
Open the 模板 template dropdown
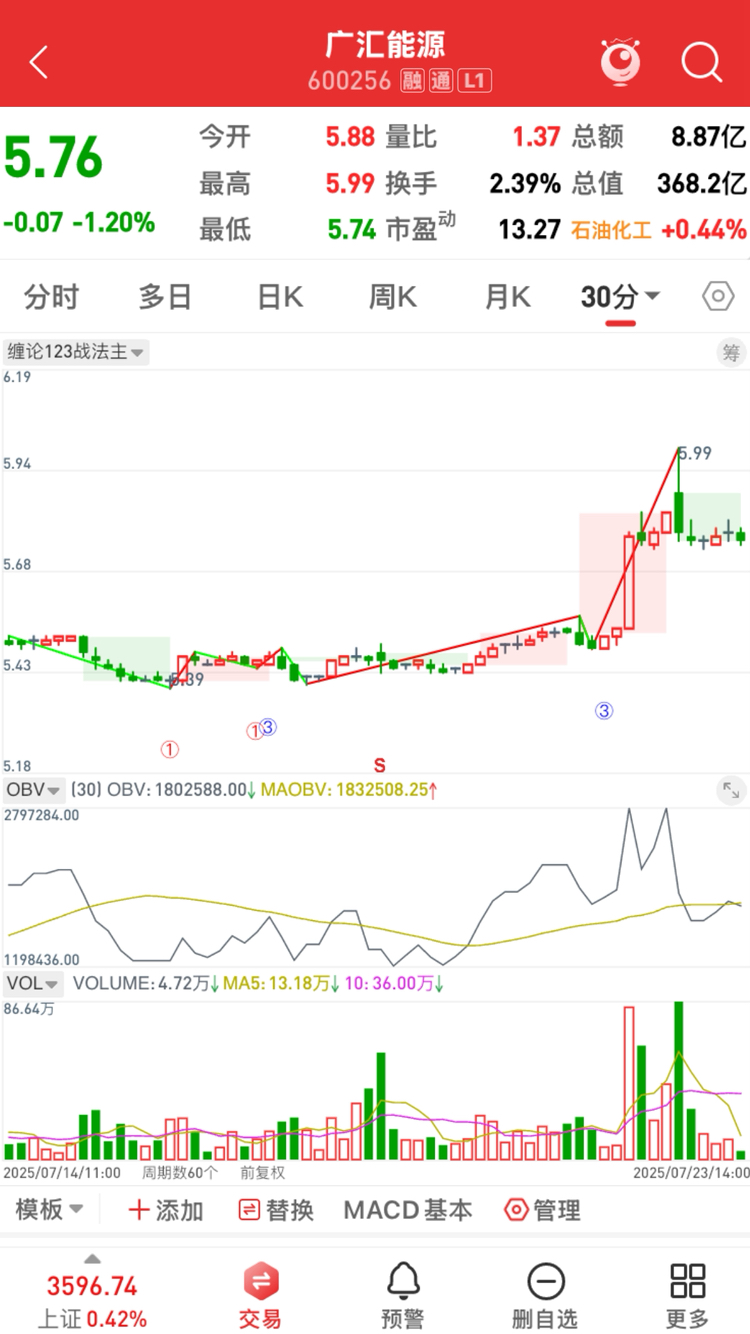click(x=49, y=1210)
